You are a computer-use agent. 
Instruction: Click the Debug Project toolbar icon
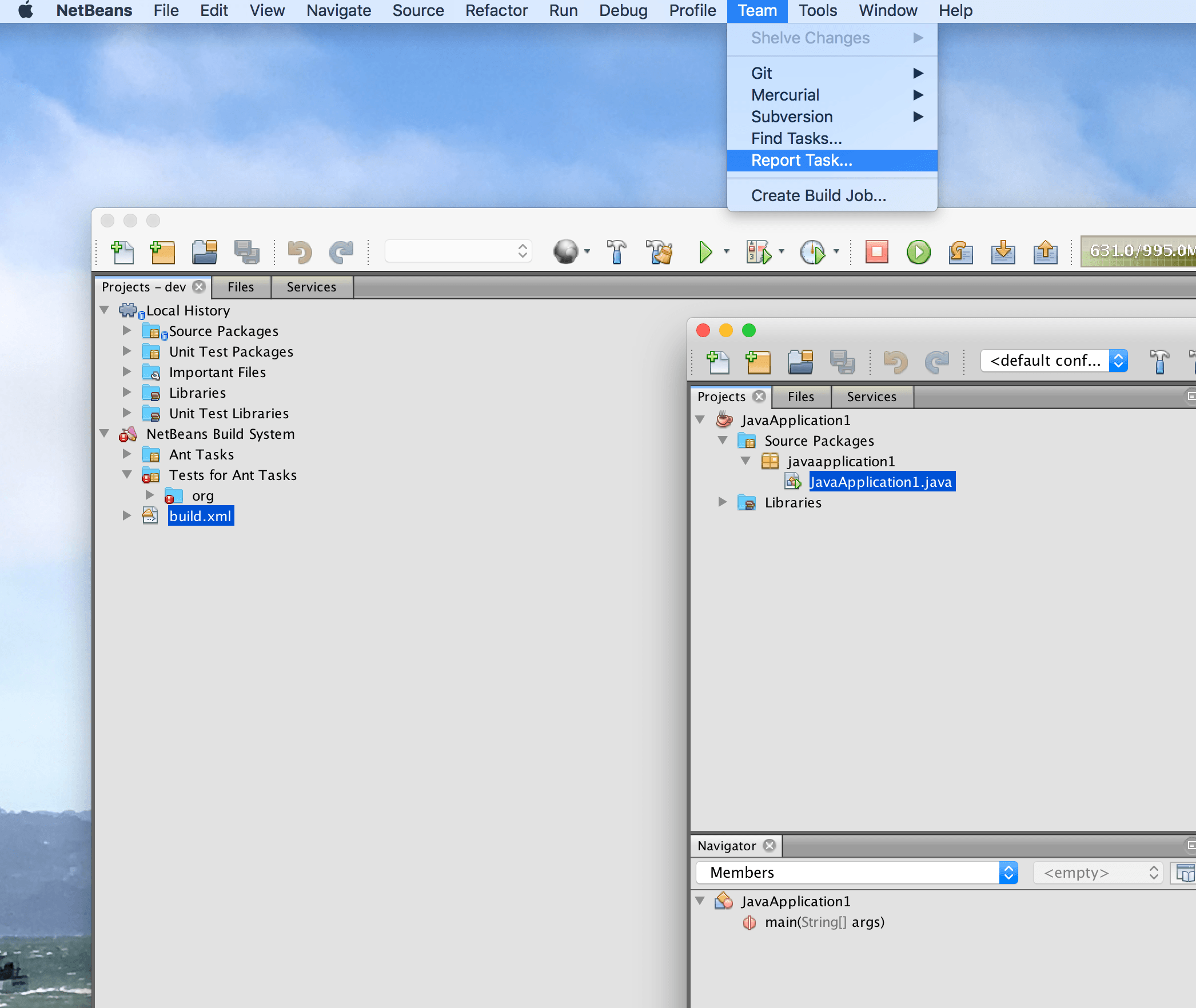click(x=758, y=252)
